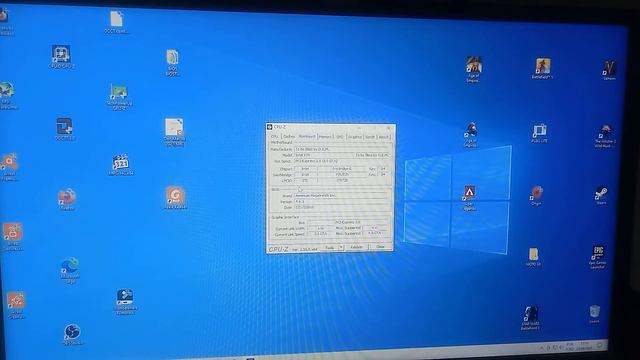Click the BIOS Date value field
Screen dimensions: 640x360
[x=340, y=207]
